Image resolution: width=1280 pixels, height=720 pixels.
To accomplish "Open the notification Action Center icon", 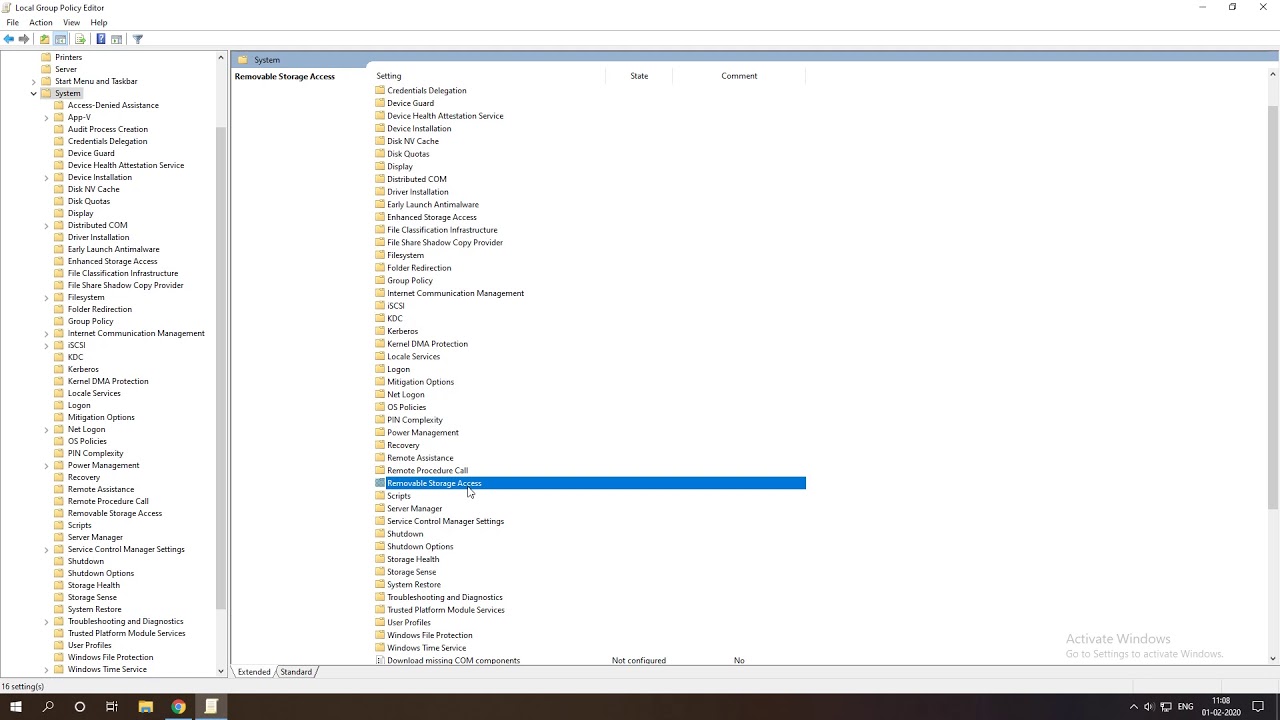I will tap(1259, 707).
